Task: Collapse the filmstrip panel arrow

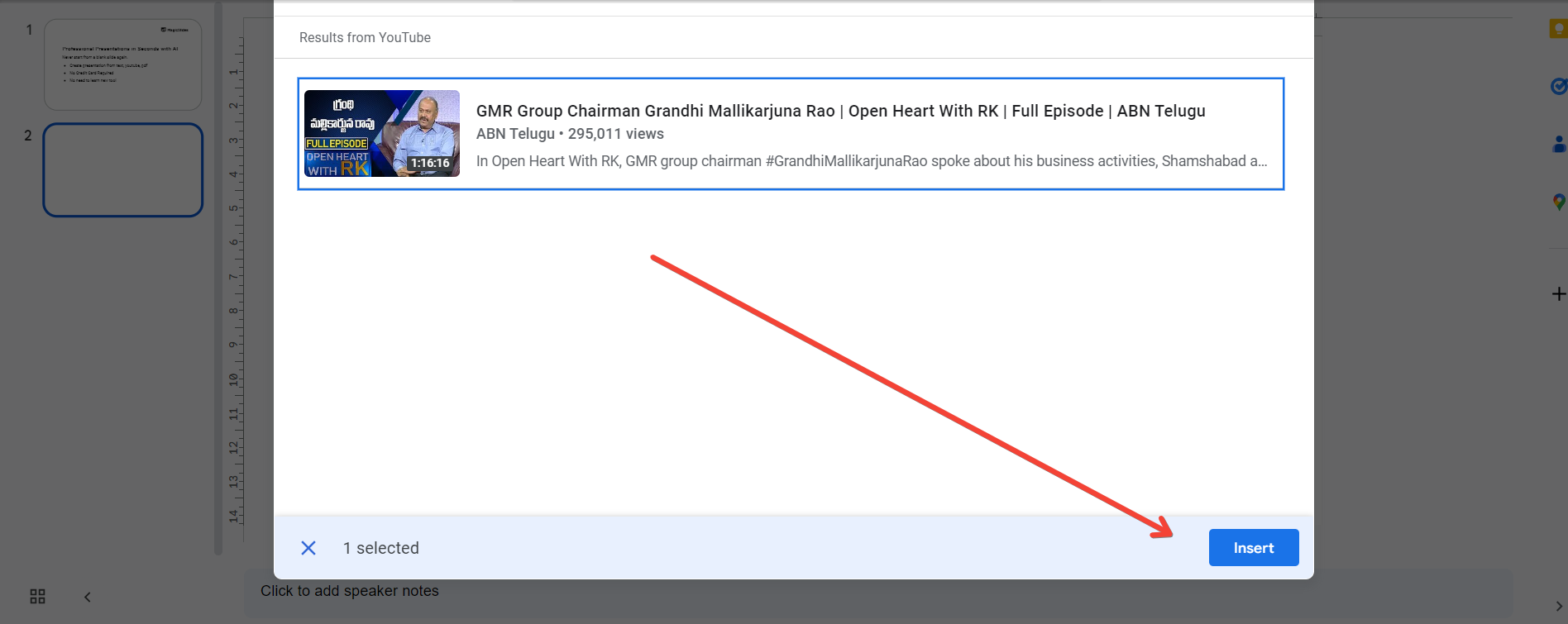Action: (88, 597)
